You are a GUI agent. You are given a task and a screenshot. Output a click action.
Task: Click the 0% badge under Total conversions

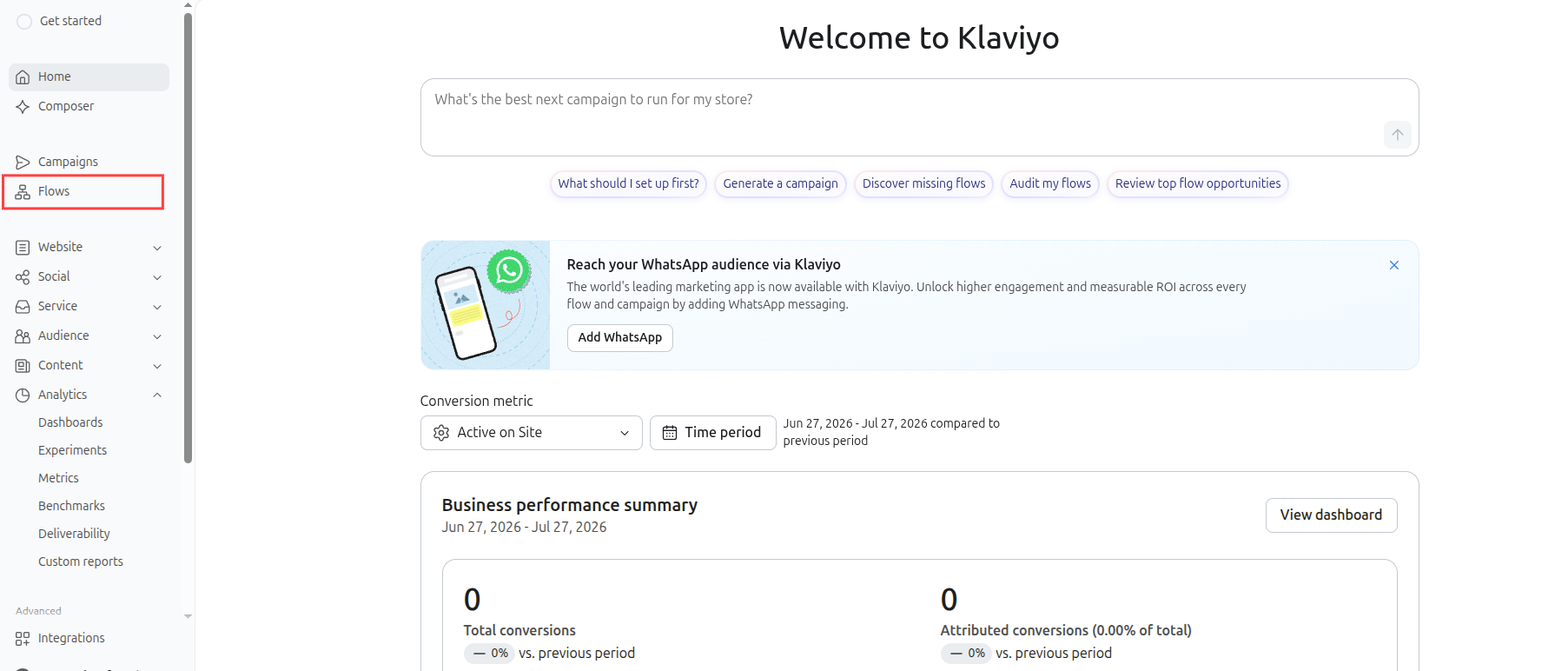coord(490,654)
